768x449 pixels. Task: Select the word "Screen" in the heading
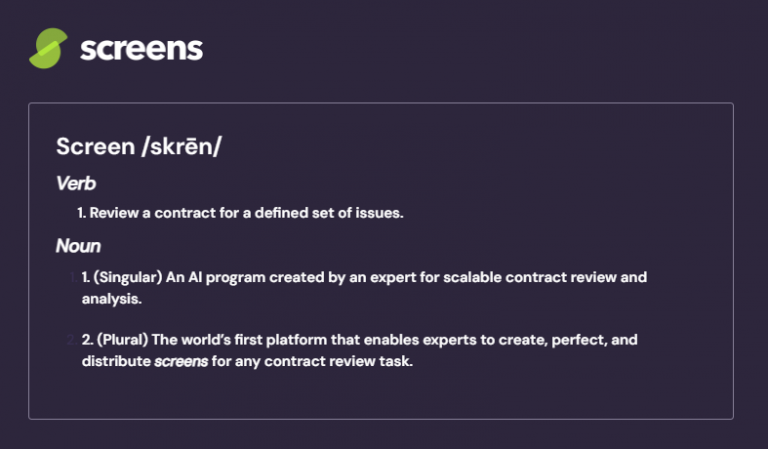point(92,146)
